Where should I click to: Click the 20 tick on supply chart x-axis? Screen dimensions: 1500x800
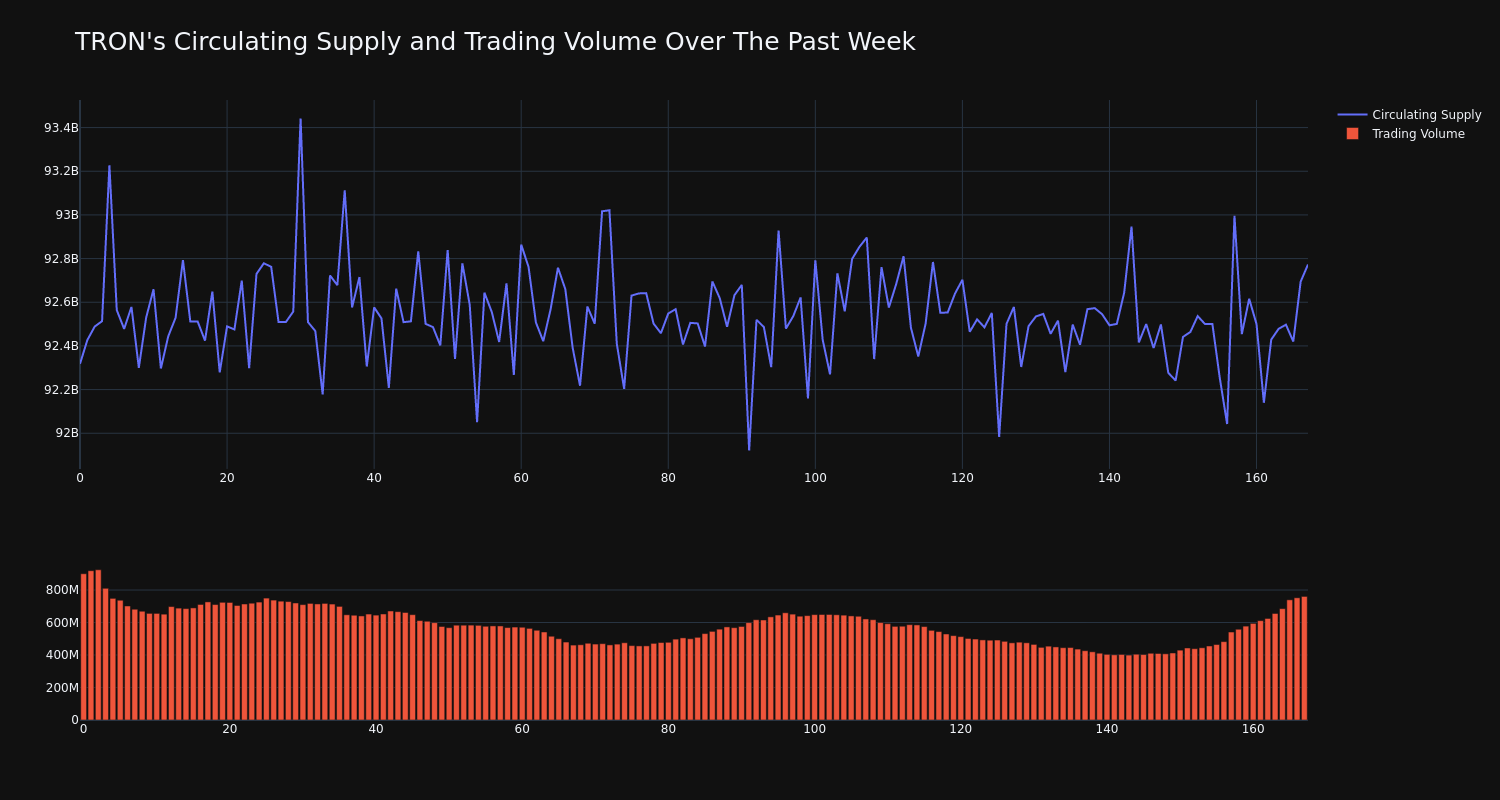point(227,478)
